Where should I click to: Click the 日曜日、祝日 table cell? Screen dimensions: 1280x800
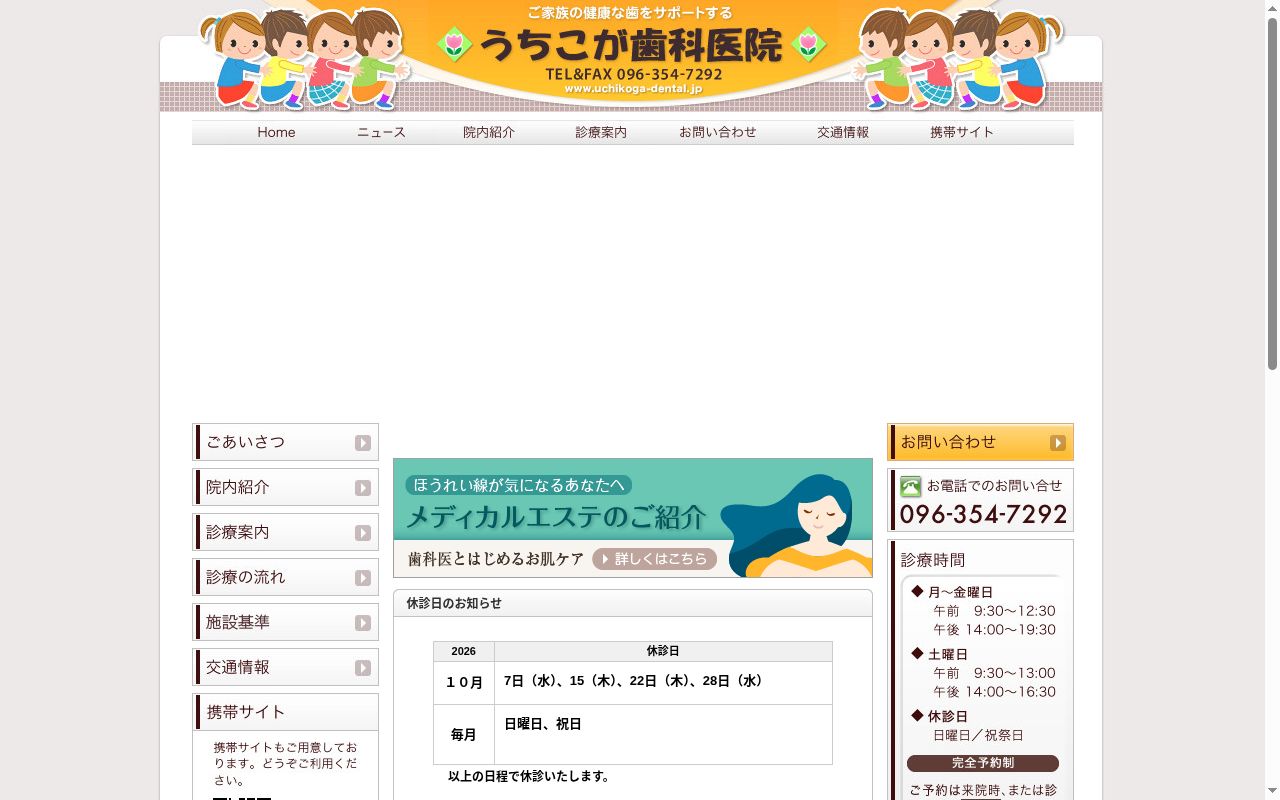(x=663, y=735)
